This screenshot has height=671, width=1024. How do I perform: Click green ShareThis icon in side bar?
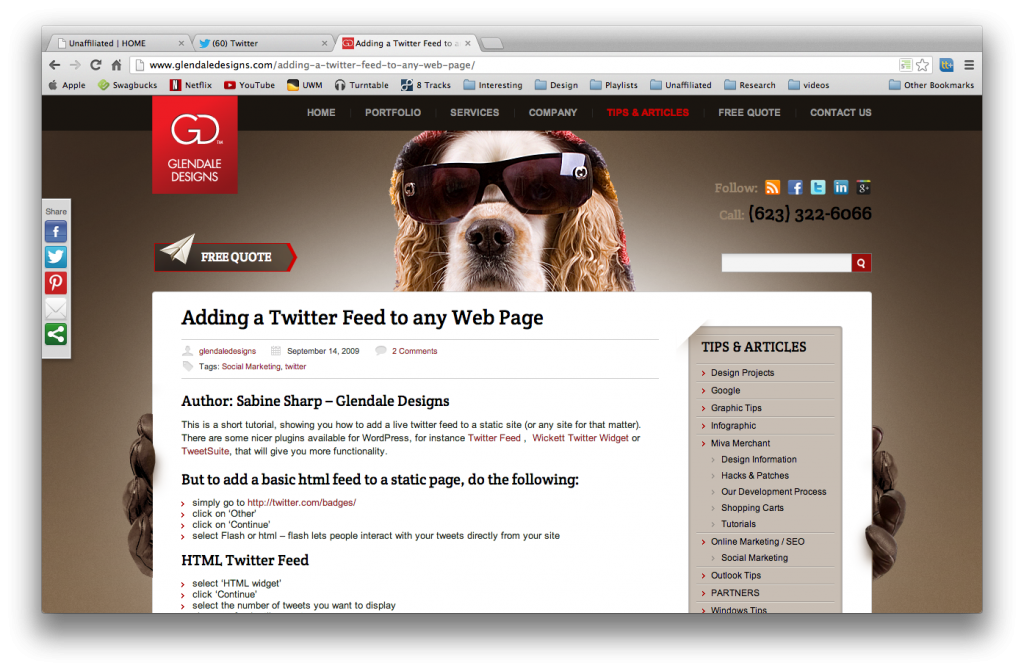click(x=56, y=334)
